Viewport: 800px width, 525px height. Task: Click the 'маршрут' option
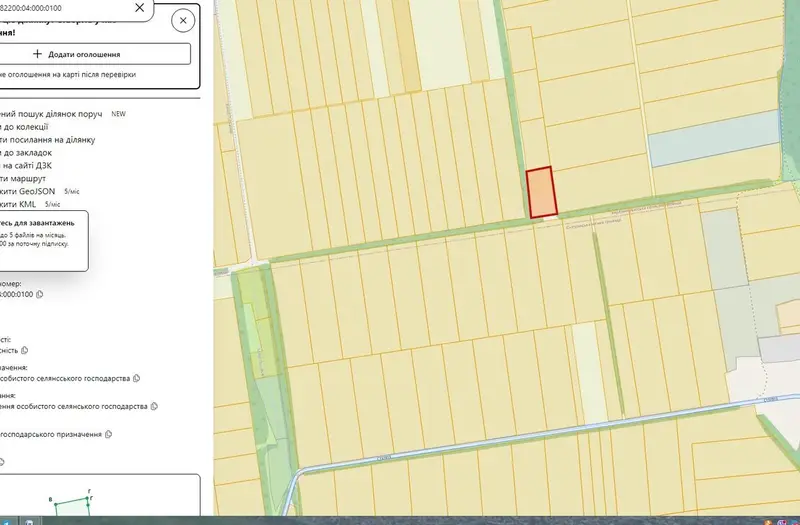23,179
